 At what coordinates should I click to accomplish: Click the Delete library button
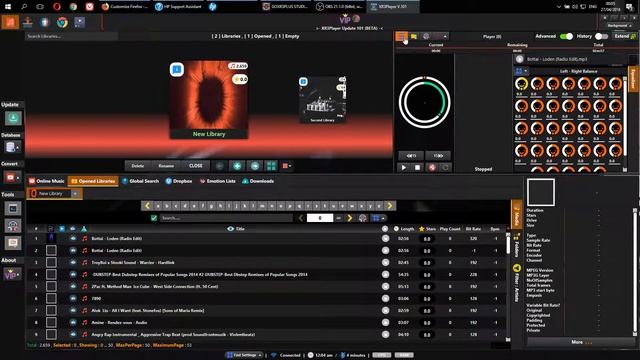(x=138, y=166)
